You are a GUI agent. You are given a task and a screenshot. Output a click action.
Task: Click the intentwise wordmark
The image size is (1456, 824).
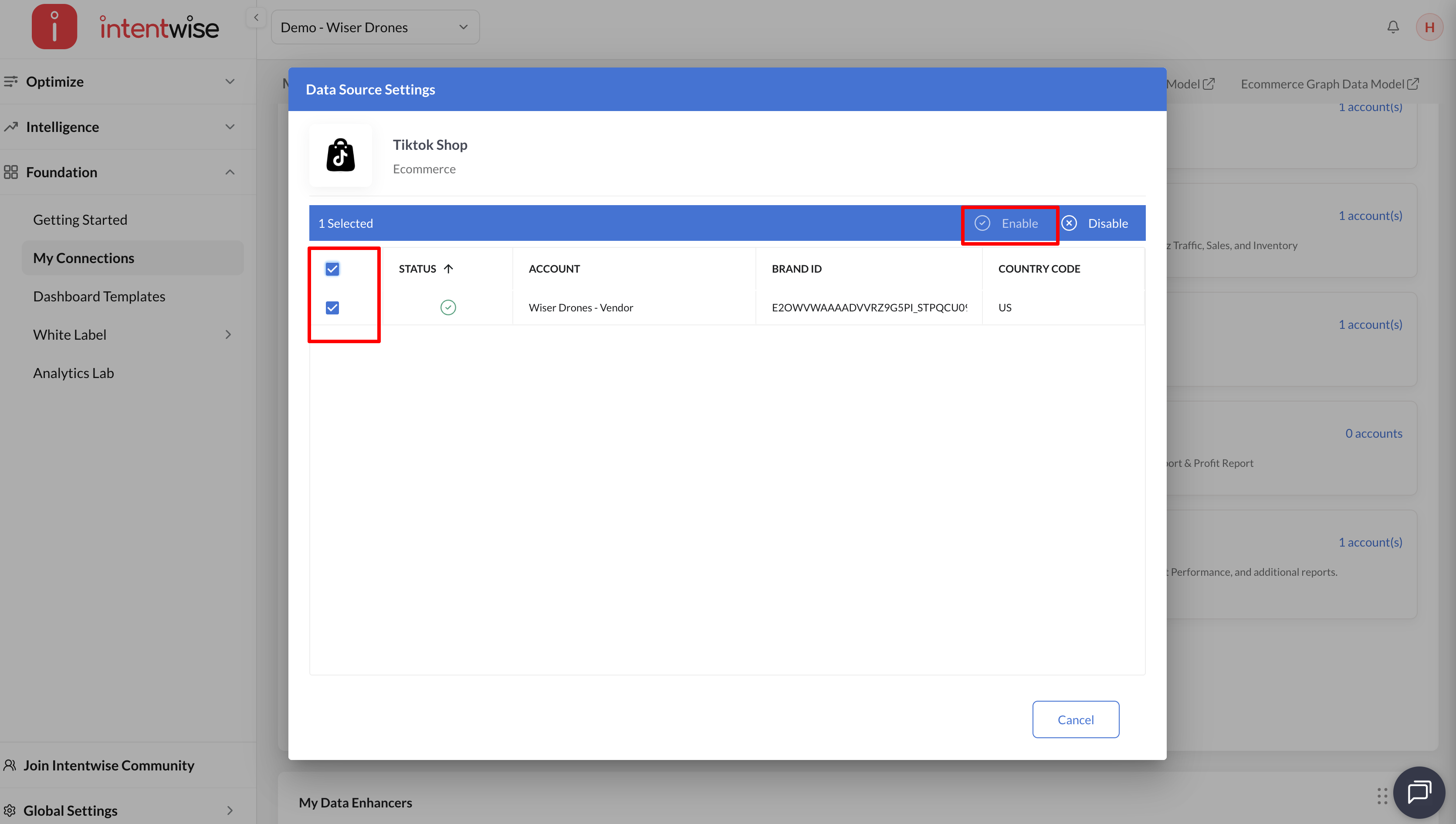pyautogui.click(x=159, y=28)
